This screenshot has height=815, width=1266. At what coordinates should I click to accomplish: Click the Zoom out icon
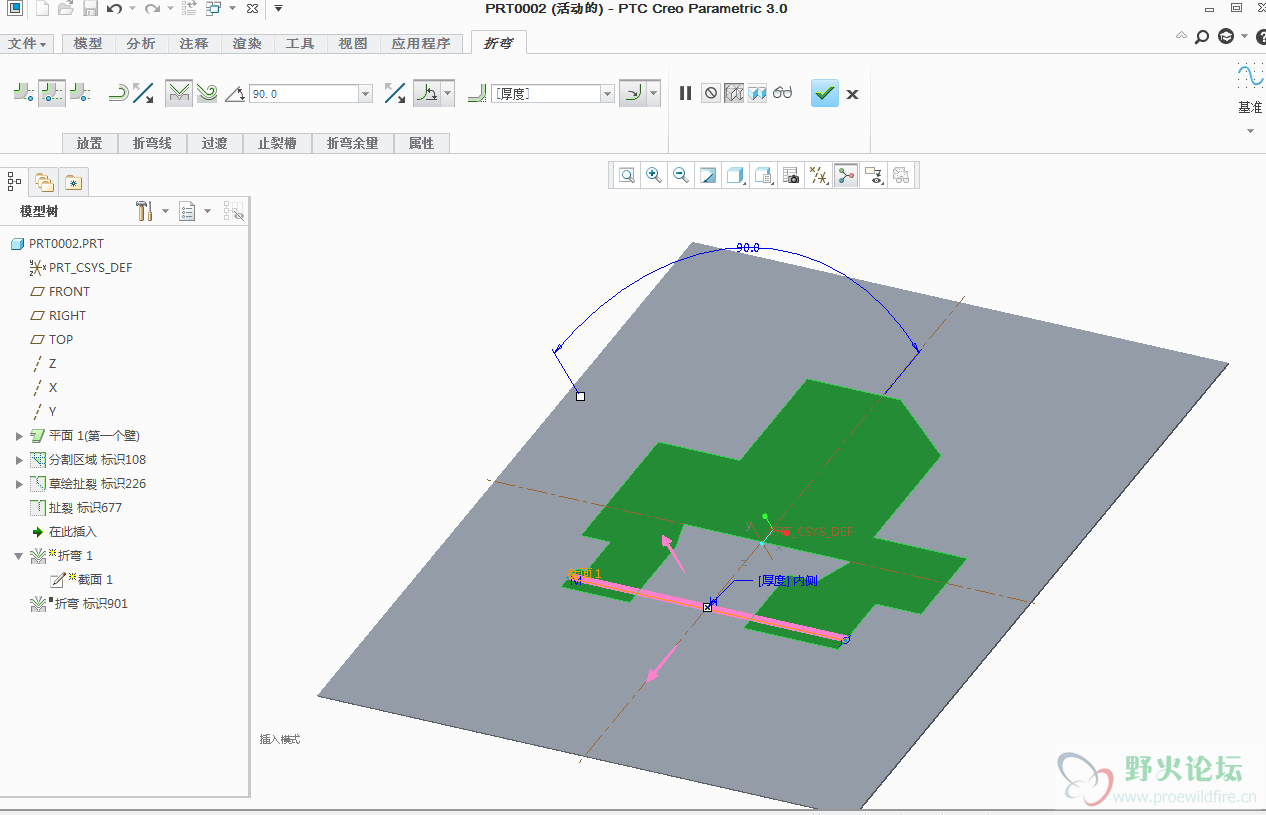pos(681,175)
